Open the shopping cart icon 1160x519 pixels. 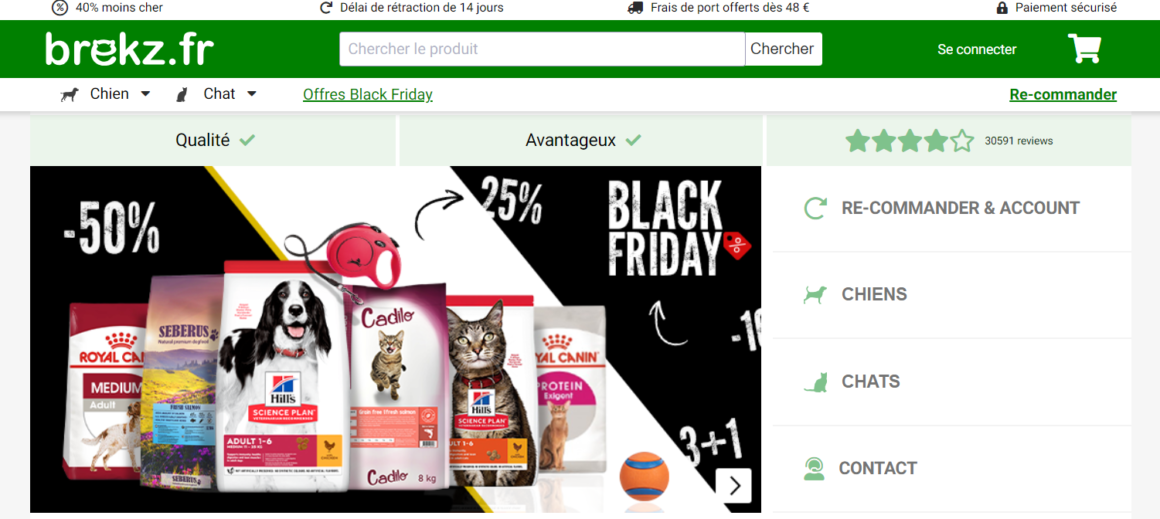[1085, 49]
